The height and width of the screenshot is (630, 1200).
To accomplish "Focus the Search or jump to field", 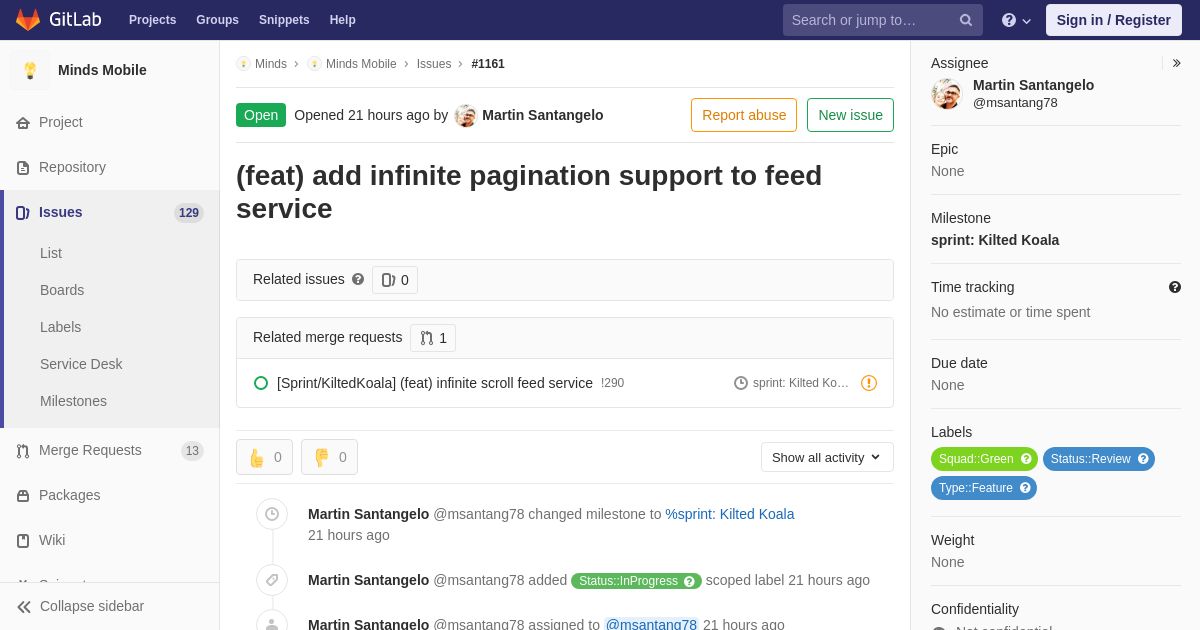I will click(868, 20).
